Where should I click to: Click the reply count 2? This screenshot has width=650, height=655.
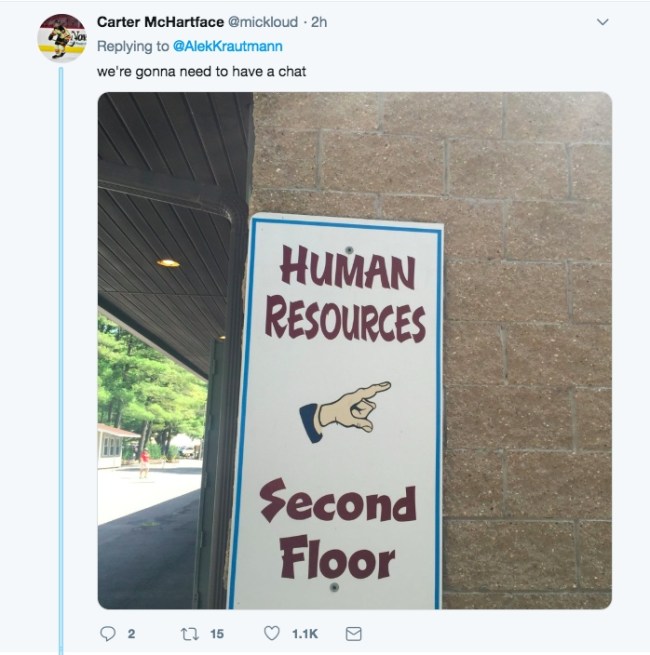click(x=131, y=634)
